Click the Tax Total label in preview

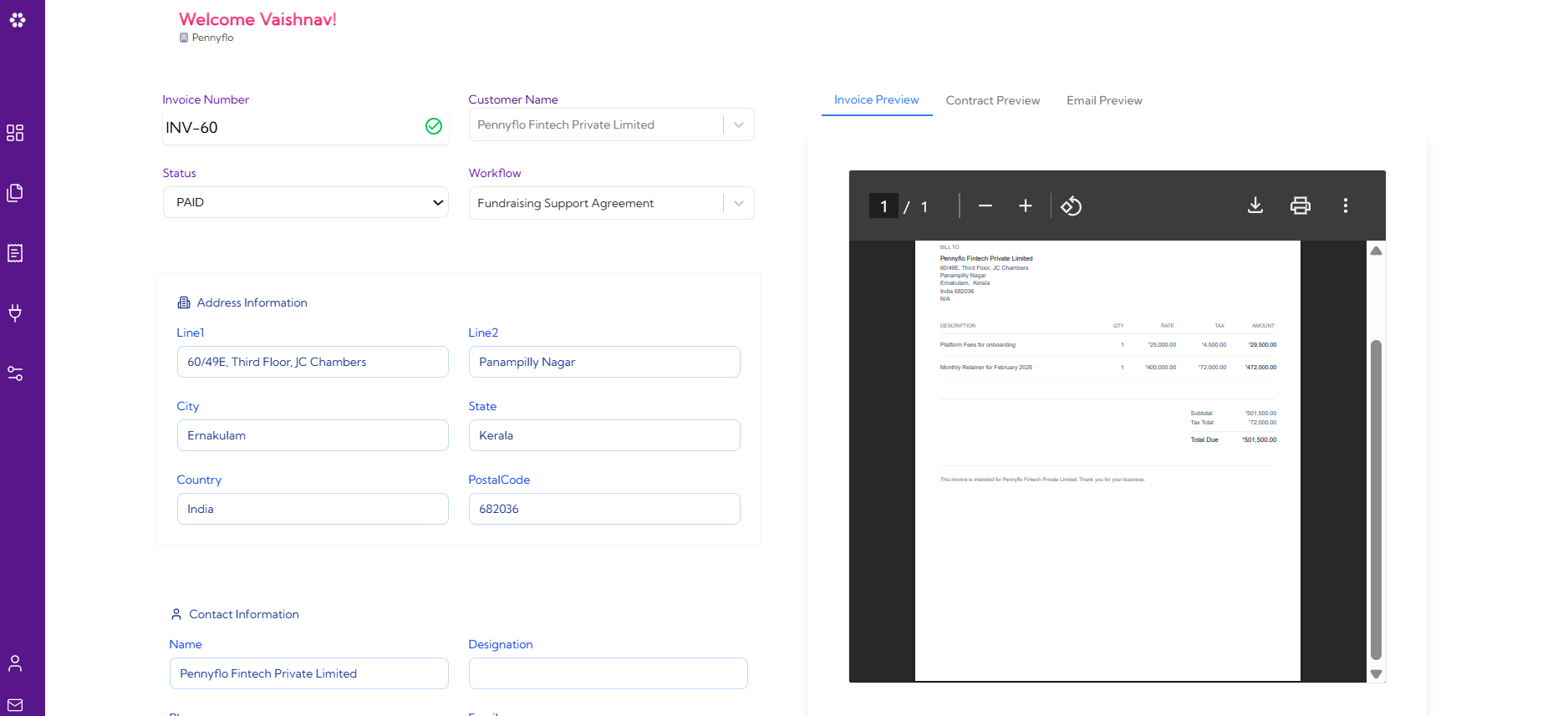click(x=1202, y=423)
